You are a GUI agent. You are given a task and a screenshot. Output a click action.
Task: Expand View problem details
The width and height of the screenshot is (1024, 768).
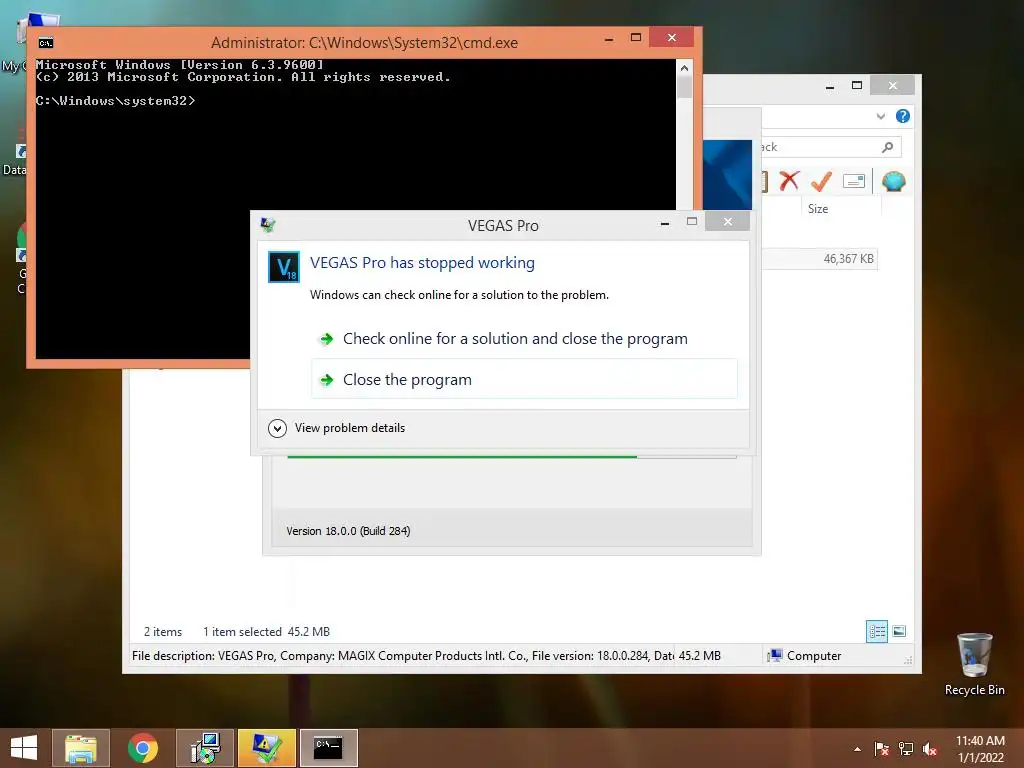(x=337, y=428)
